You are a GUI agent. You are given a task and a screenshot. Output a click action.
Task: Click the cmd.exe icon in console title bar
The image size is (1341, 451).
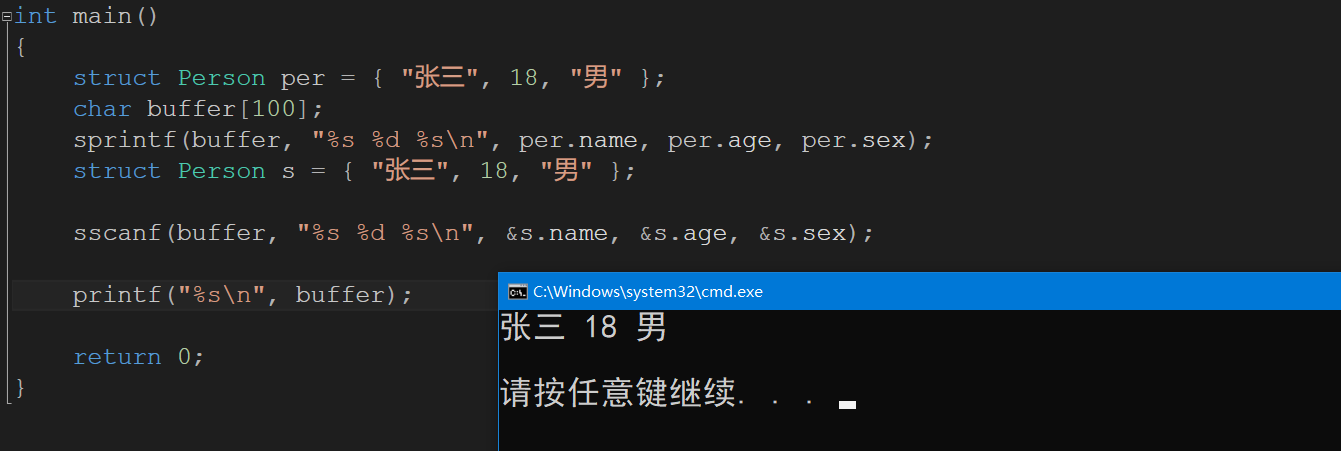(x=517, y=292)
